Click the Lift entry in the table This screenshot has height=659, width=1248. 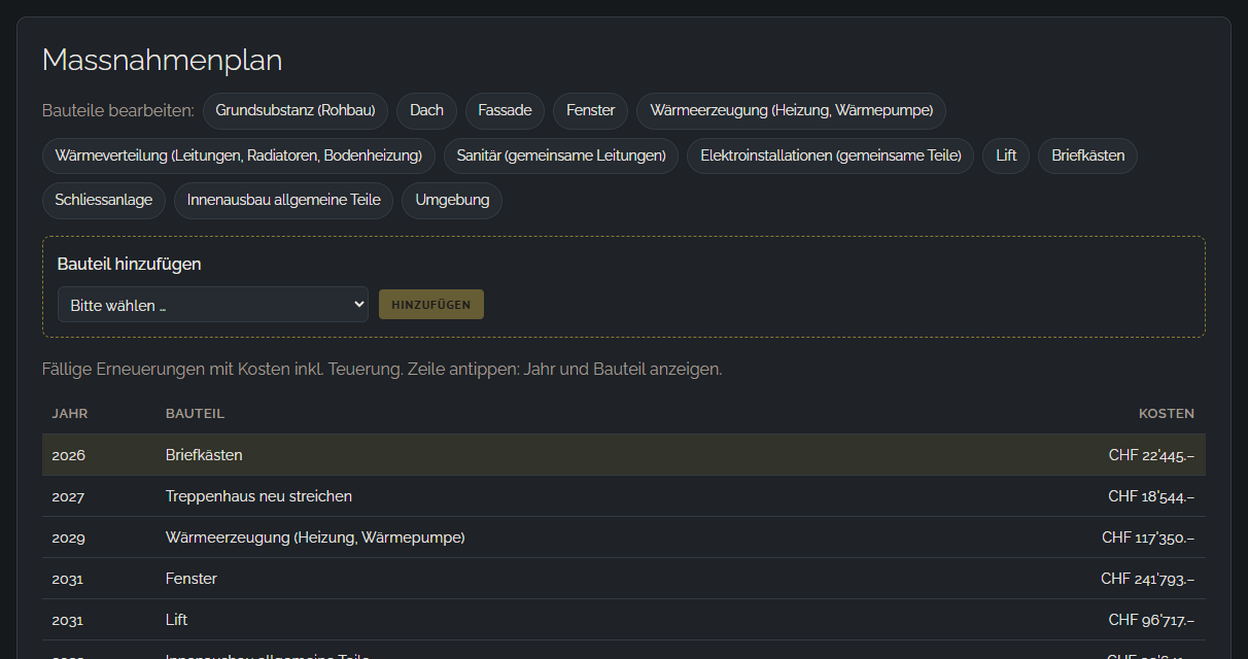tap(624, 620)
